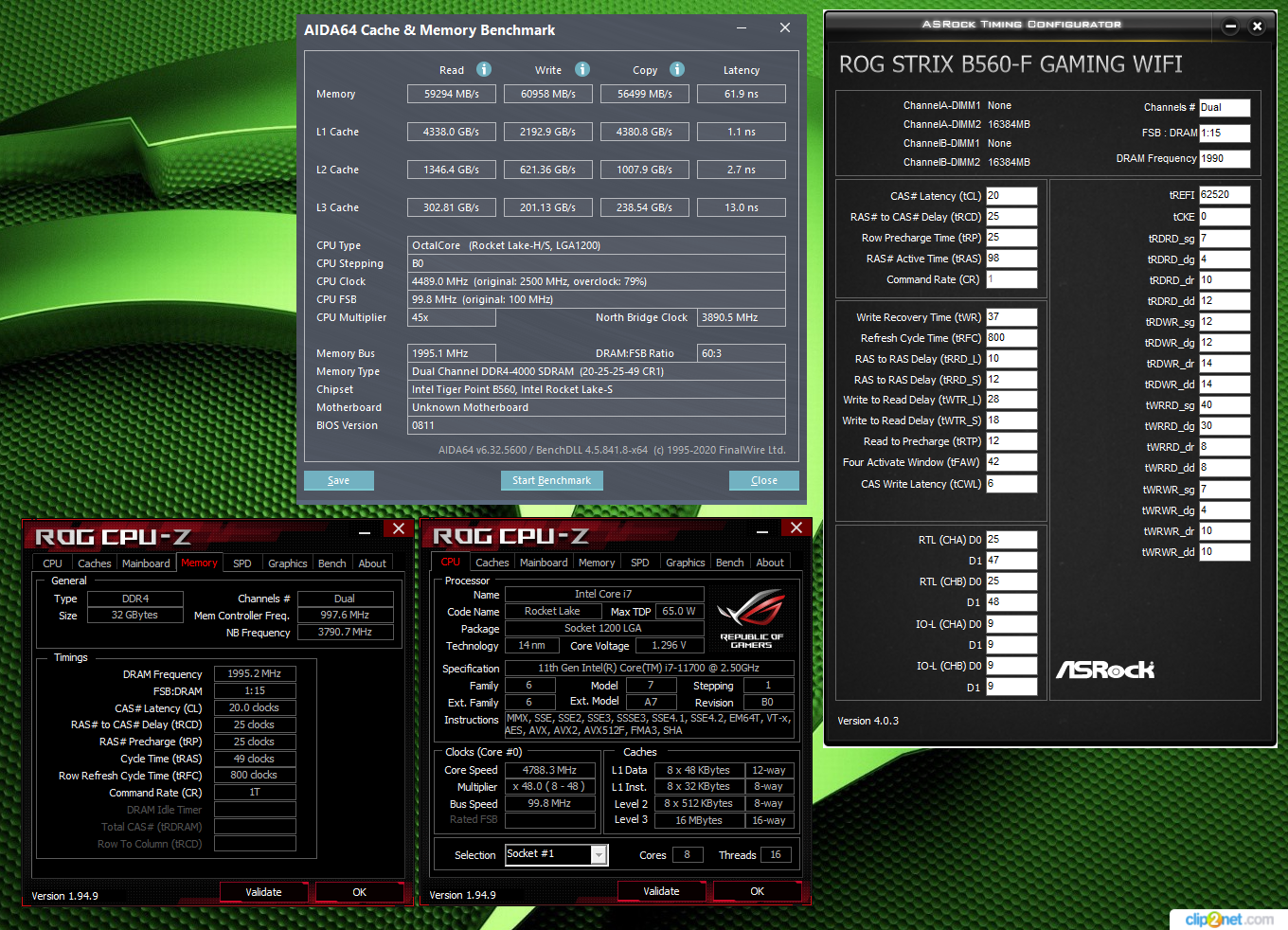1288x930 pixels.
Task: Click the info icon beside the Copy column
Action: 677,69
